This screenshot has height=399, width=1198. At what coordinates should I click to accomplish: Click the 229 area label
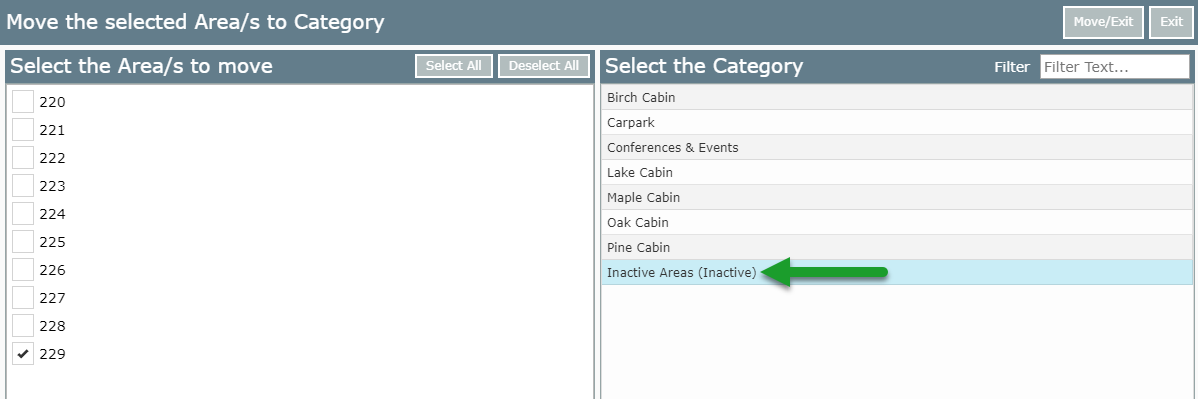(52, 355)
